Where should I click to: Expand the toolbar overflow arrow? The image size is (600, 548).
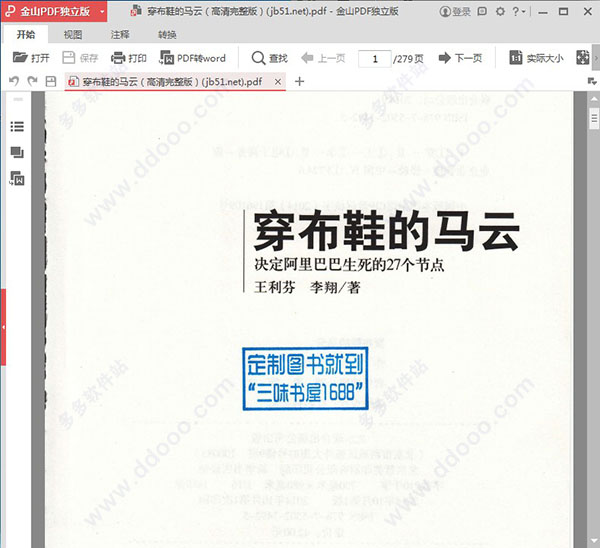(x=596, y=58)
